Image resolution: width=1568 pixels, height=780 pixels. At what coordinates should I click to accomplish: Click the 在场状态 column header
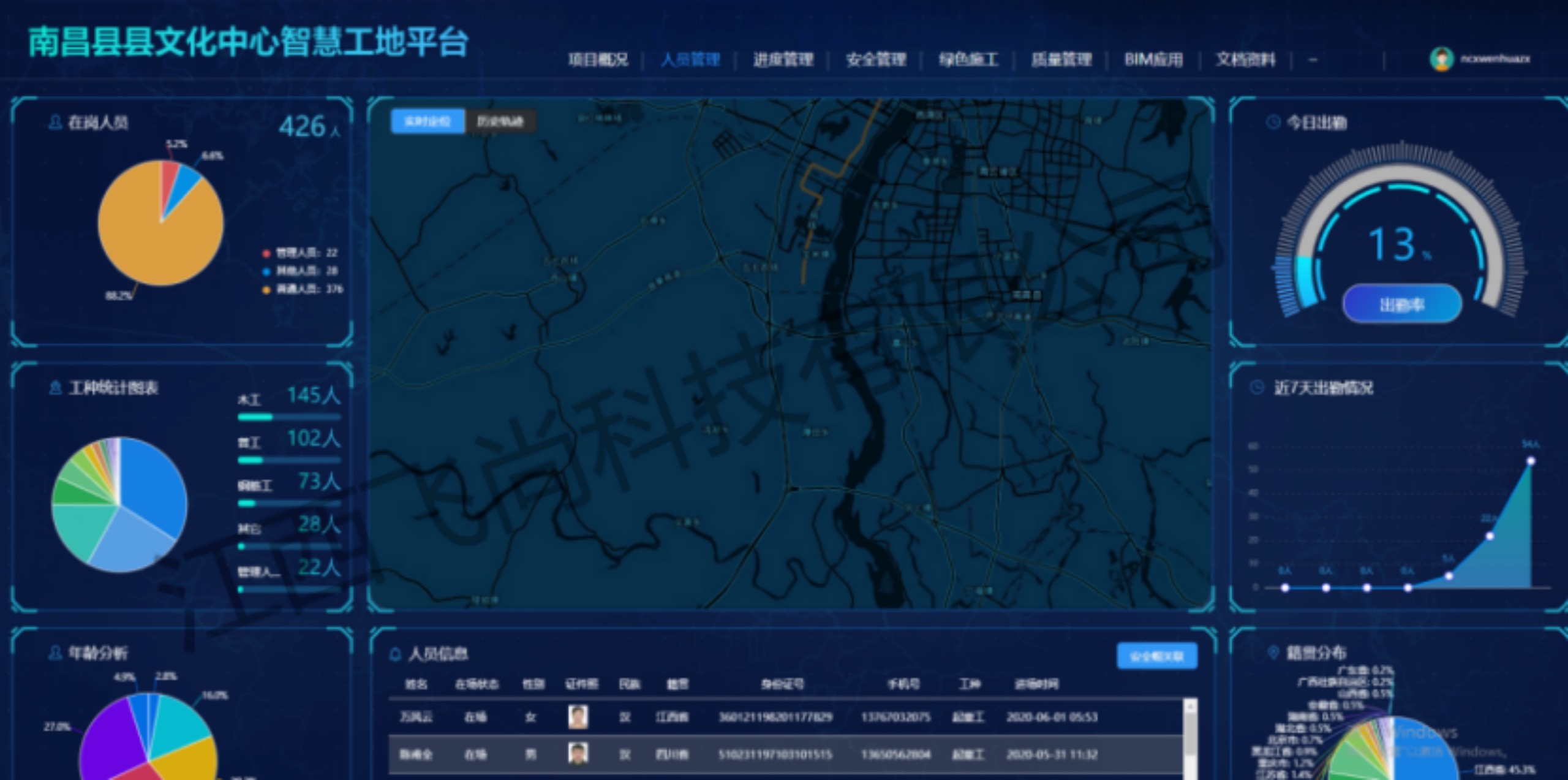click(x=477, y=684)
